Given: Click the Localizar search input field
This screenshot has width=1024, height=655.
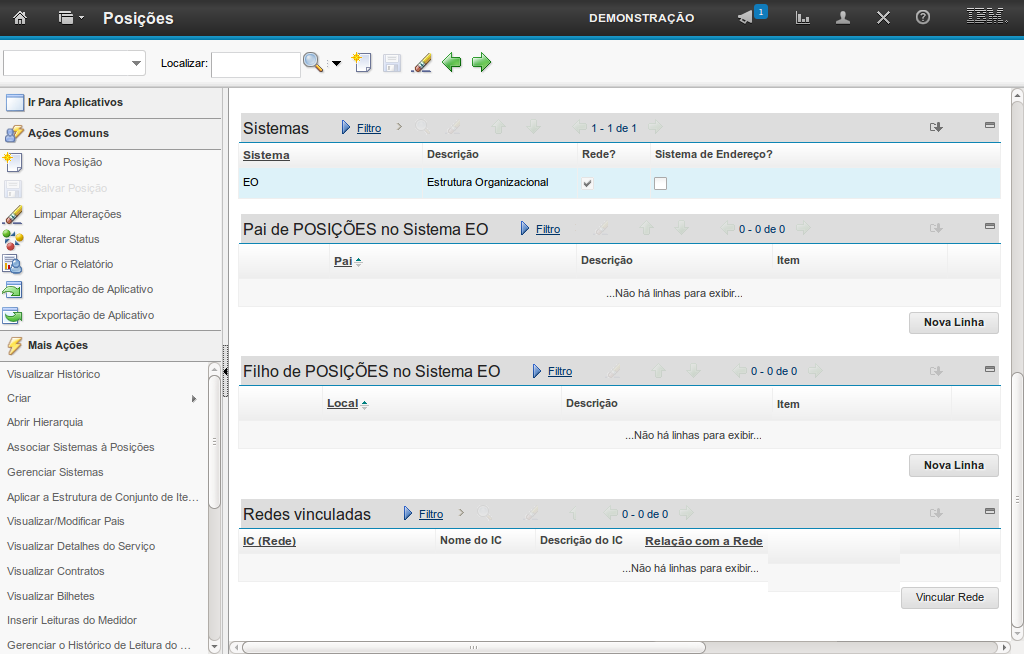Looking at the screenshot, I should click(256, 64).
